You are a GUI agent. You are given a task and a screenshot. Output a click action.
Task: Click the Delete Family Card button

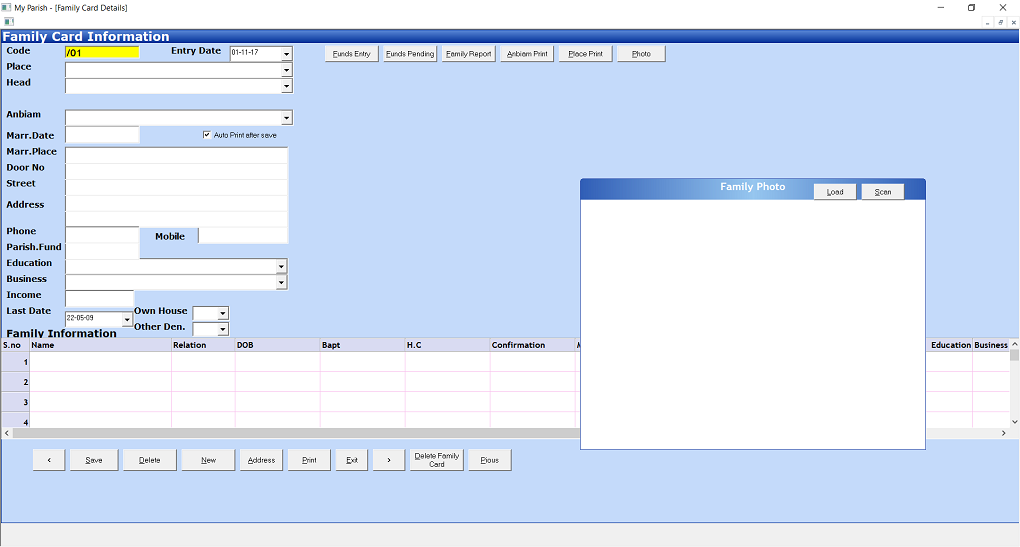tap(436, 460)
